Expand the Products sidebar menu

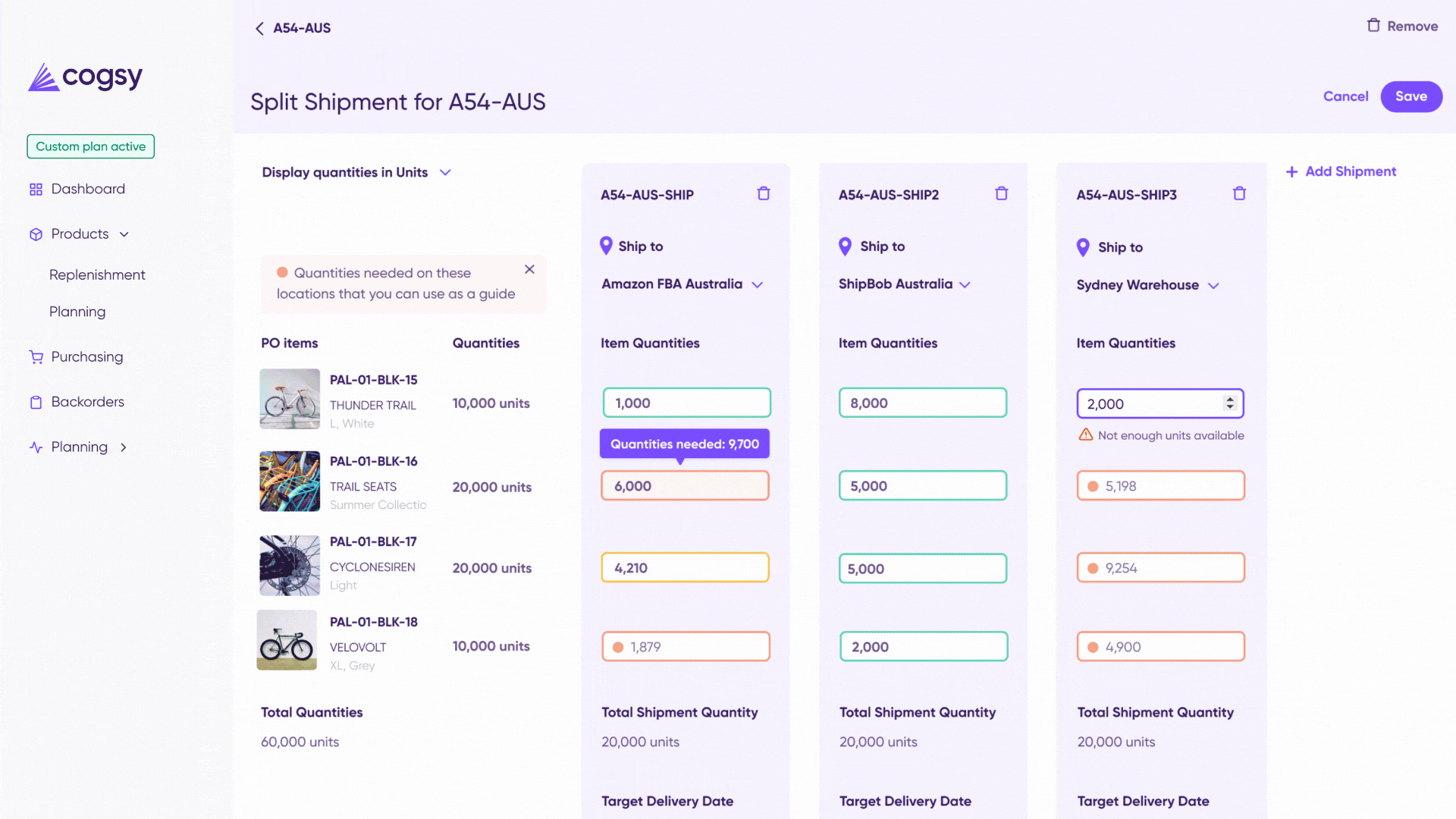124,234
